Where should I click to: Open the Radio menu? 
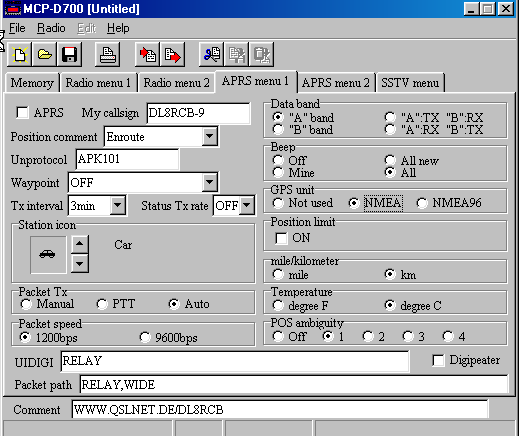click(51, 28)
